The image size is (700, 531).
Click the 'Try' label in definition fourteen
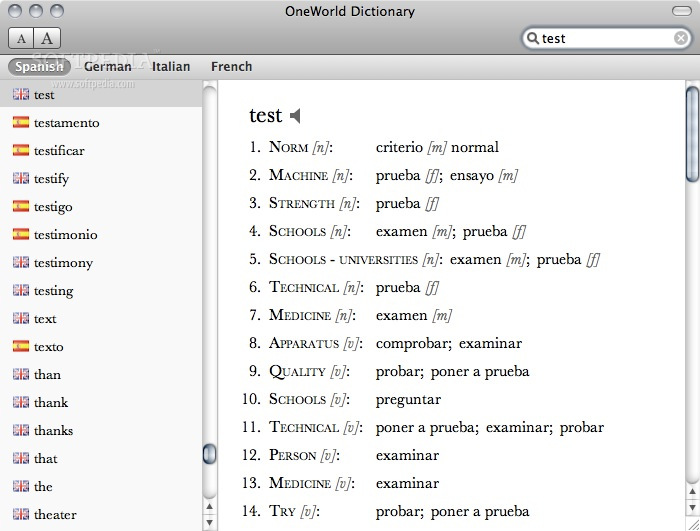click(282, 511)
